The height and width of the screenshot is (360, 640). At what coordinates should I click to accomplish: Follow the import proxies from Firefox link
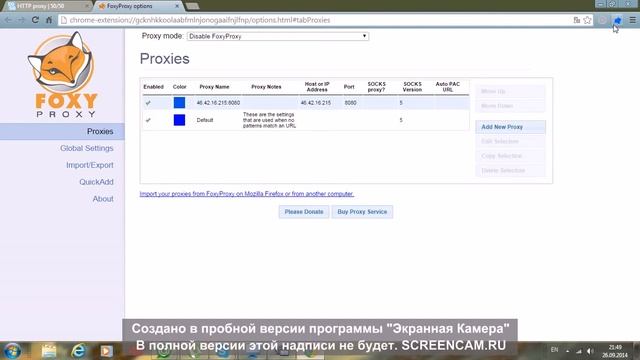point(247,194)
